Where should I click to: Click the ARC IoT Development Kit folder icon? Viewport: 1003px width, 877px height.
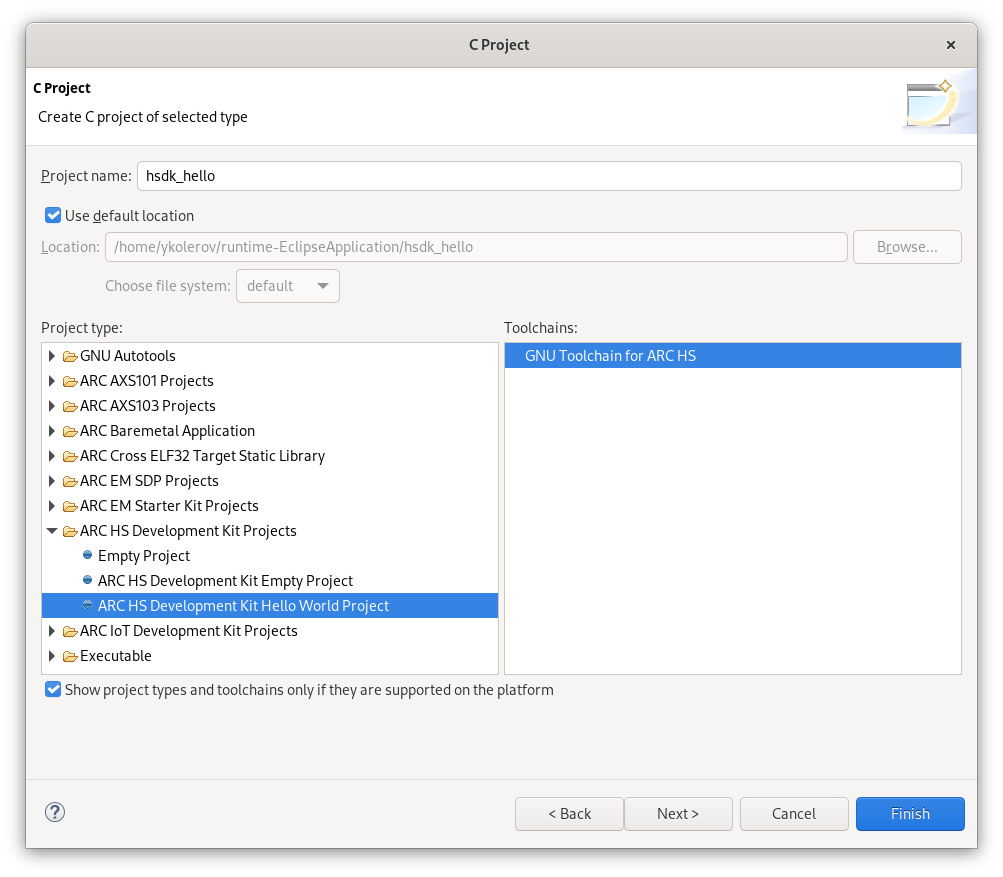(x=68, y=630)
